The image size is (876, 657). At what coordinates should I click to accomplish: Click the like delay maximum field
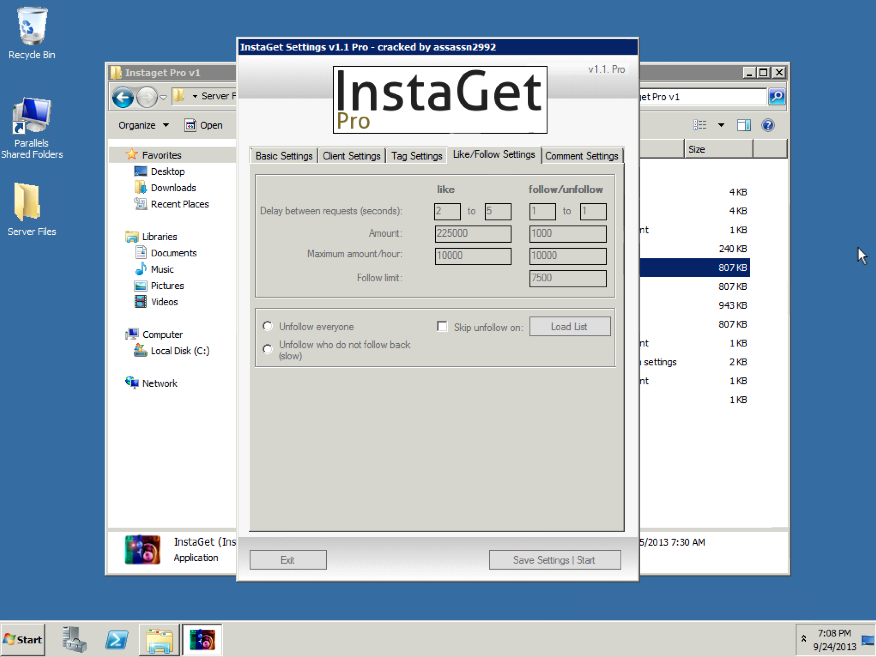point(498,211)
